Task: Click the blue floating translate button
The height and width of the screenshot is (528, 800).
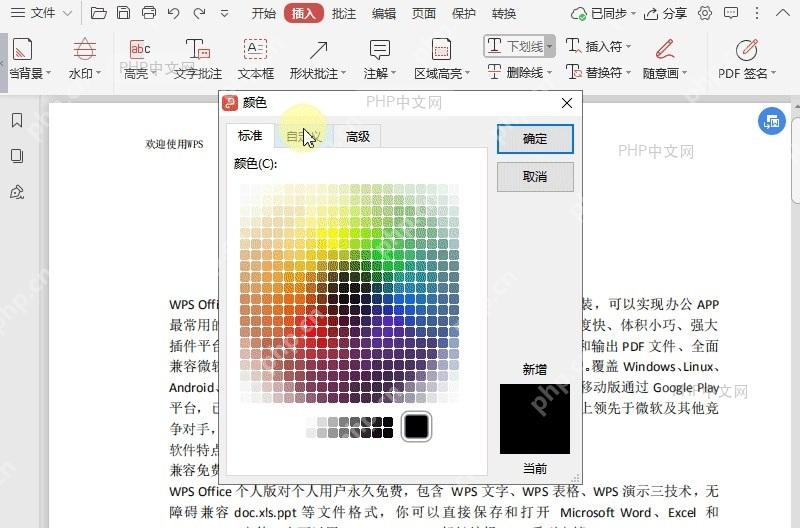Action: pos(771,121)
